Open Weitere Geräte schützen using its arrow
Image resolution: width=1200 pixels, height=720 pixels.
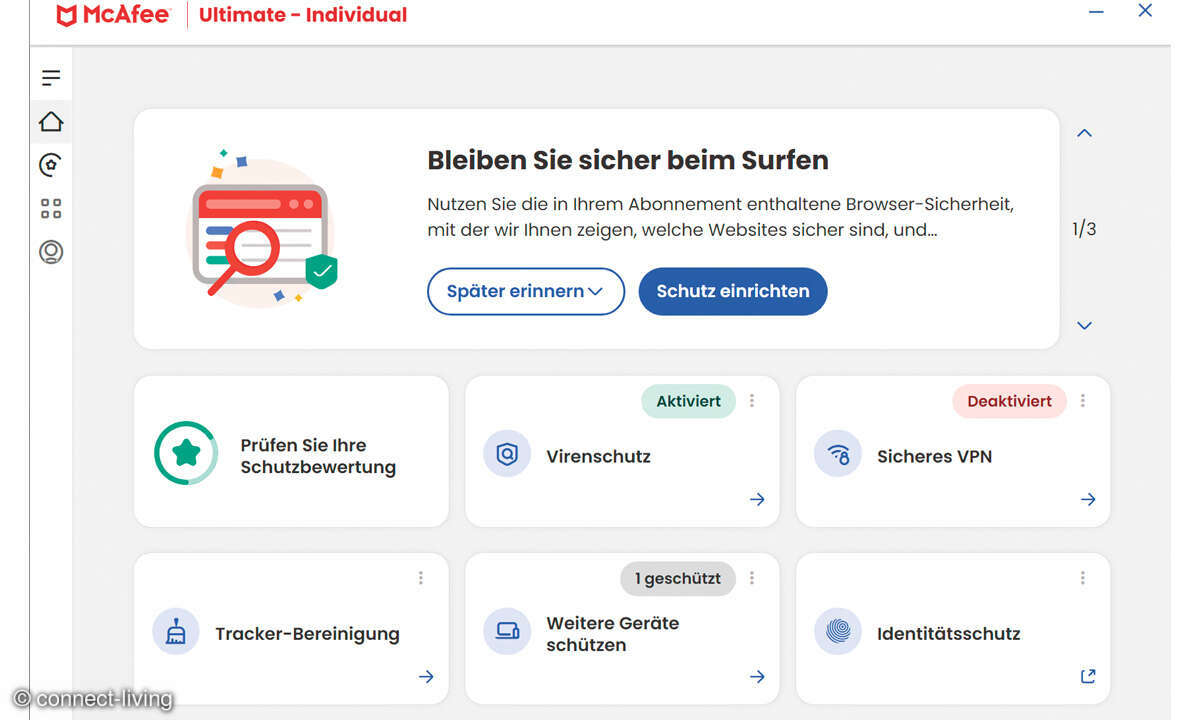click(757, 677)
